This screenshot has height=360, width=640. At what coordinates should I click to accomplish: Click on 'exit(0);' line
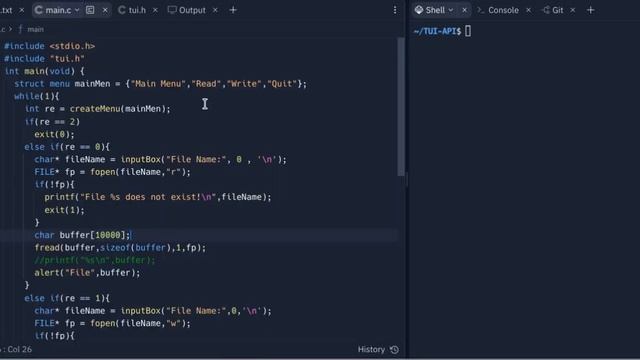click(x=55, y=134)
